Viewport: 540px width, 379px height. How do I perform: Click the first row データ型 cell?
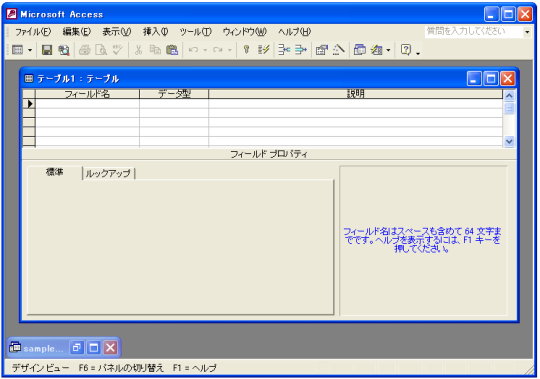(x=174, y=104)
